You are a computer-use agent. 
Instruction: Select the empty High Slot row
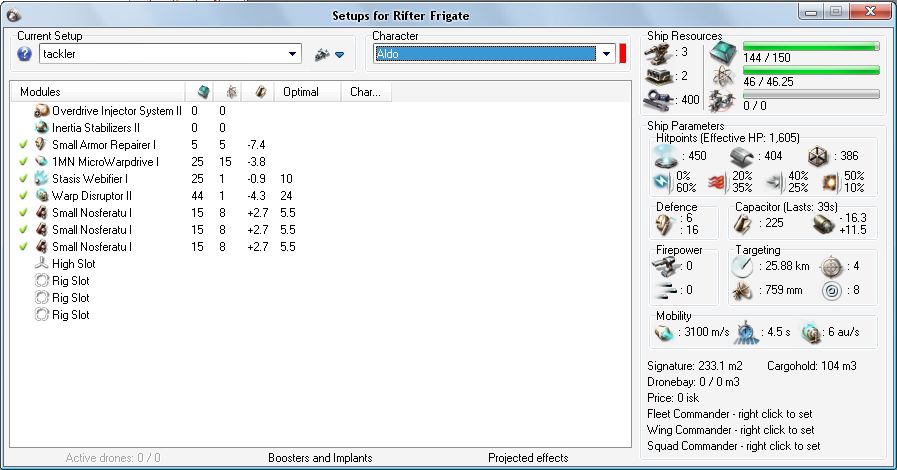click(320, 264)
